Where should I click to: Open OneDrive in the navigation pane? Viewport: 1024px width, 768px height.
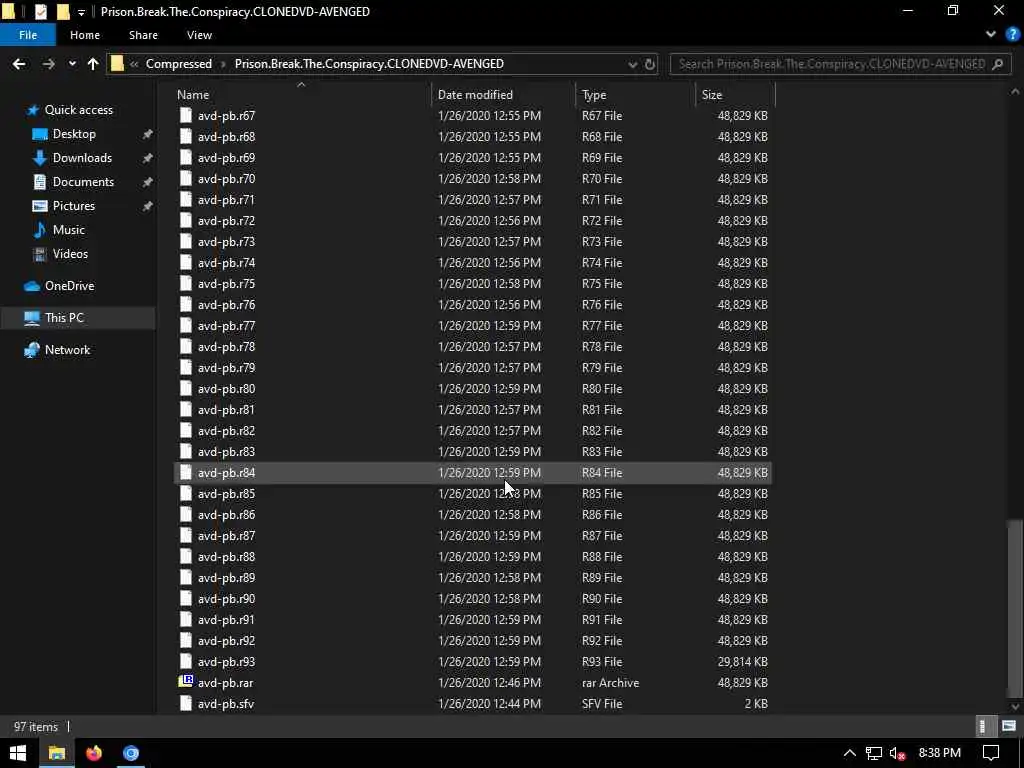tap(69, 286)
